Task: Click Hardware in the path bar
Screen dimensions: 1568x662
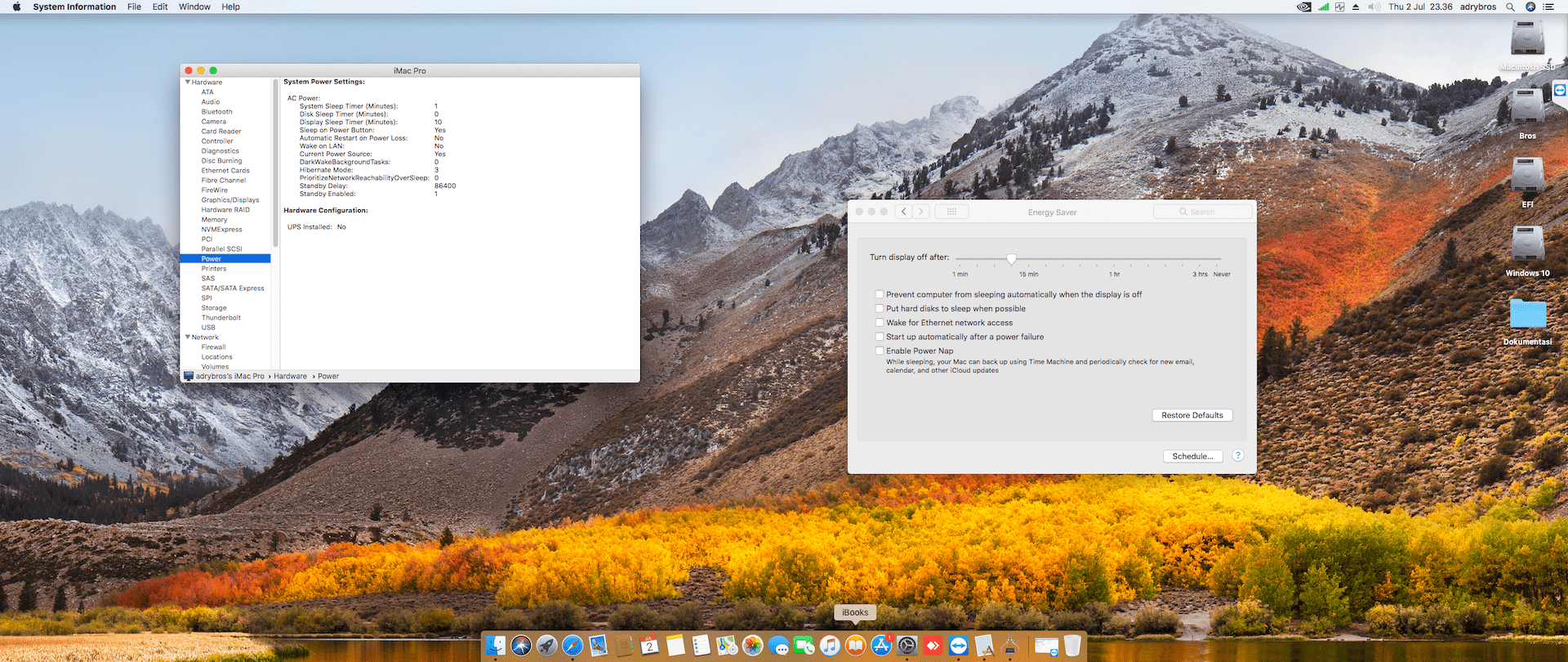Action: (290, 376)
